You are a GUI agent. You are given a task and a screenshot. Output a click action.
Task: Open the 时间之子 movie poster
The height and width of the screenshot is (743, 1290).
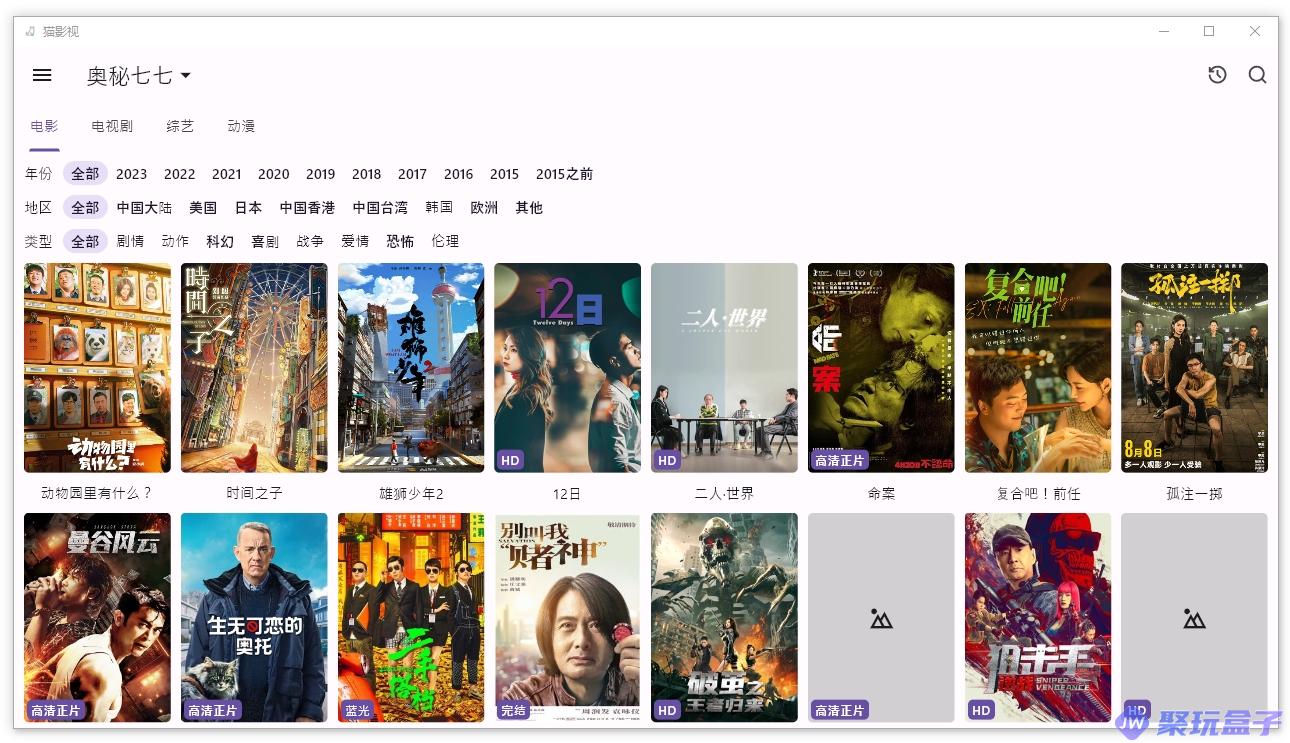pos(254,368)
